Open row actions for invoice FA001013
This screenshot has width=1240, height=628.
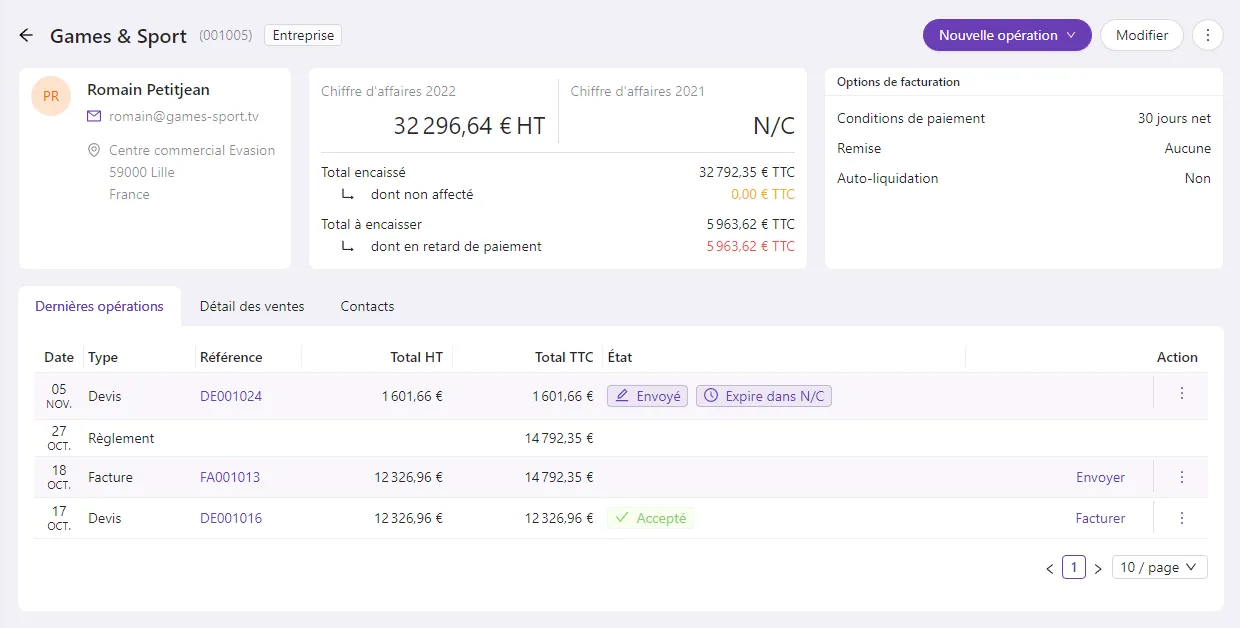1182,477
